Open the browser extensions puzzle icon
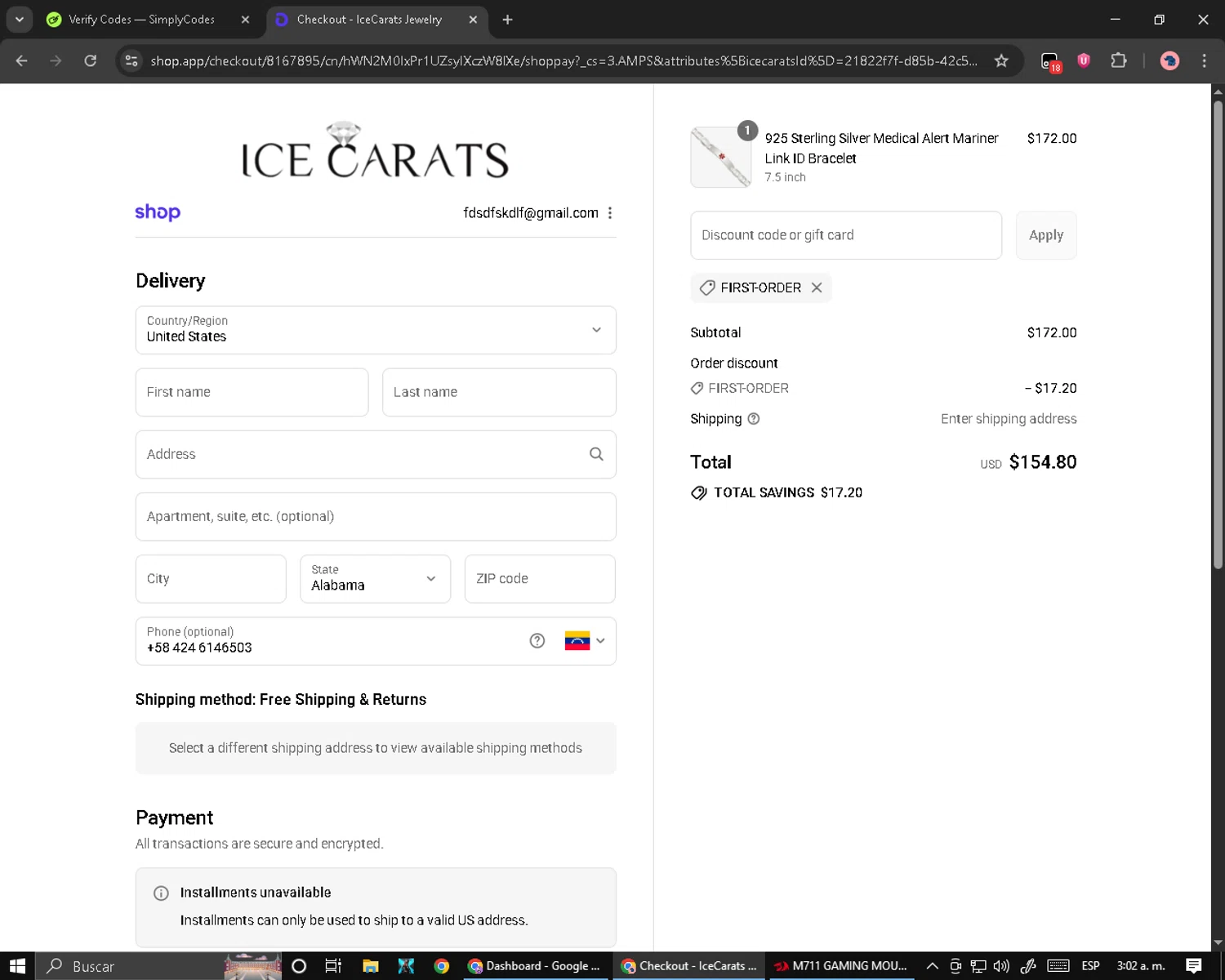This screenshot has width=1225, height=980. 1119,60
